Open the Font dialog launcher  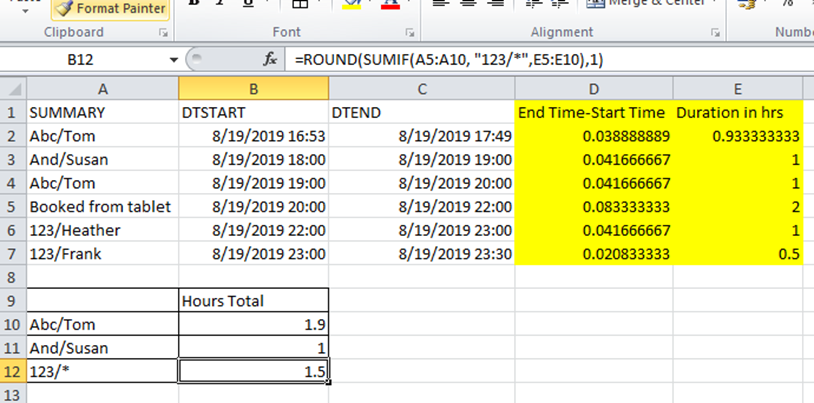coord(410,33)
